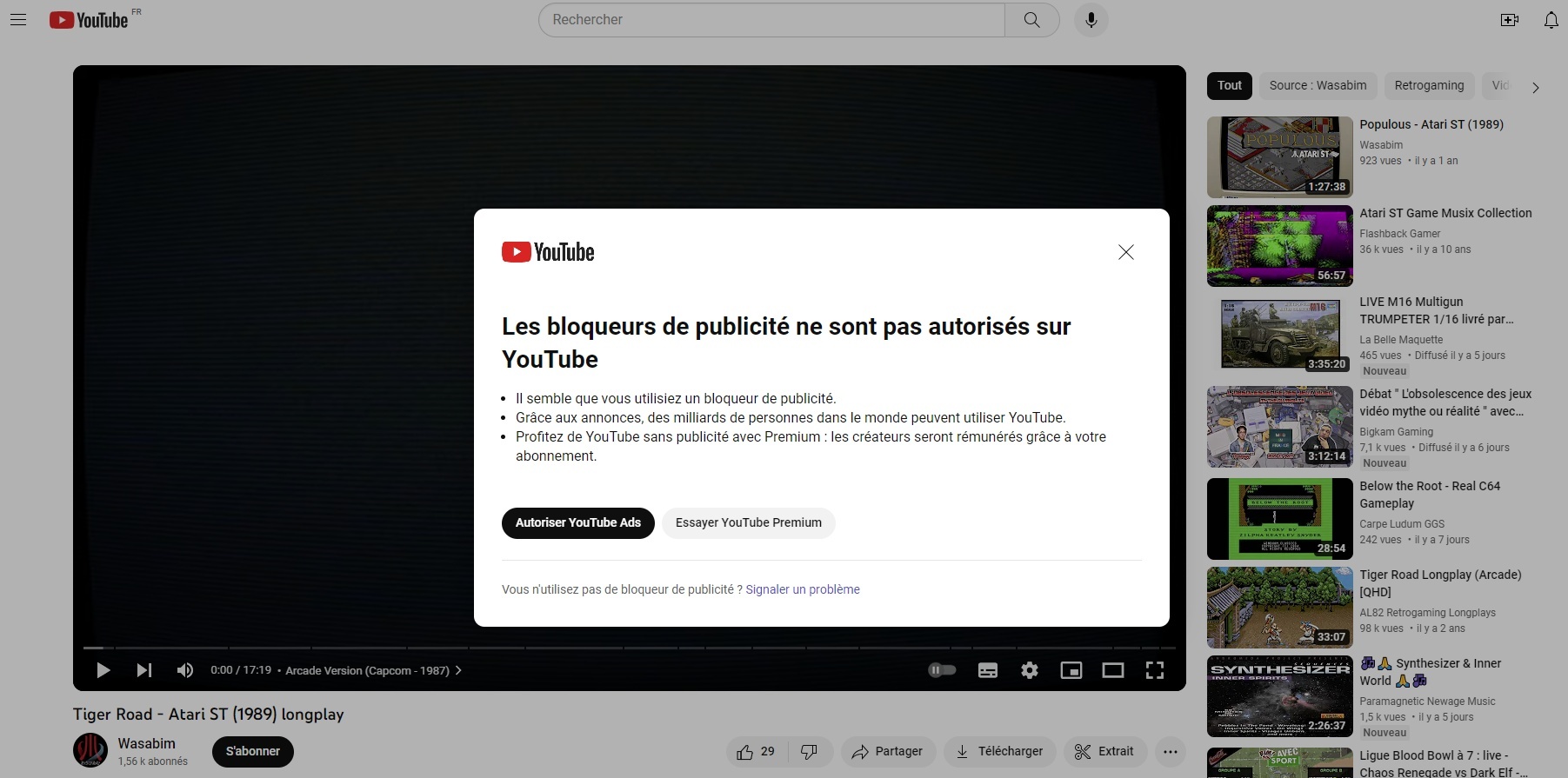
Task: Open Carpe Ludum GGS channel link
Action: (1402, 524)
